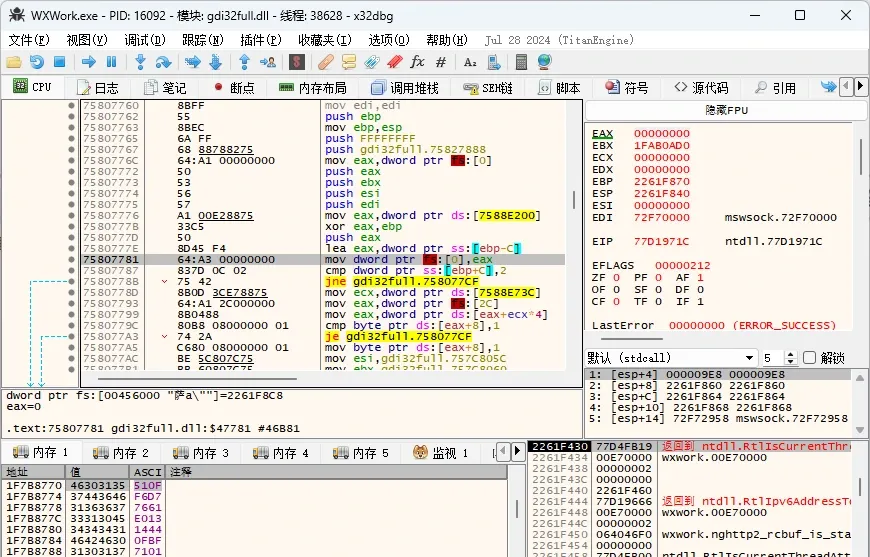Restart the debuggee with the circular arrow icon
Image resolution: width=870 pixels, height=557 pixels.
coord(37,62)
